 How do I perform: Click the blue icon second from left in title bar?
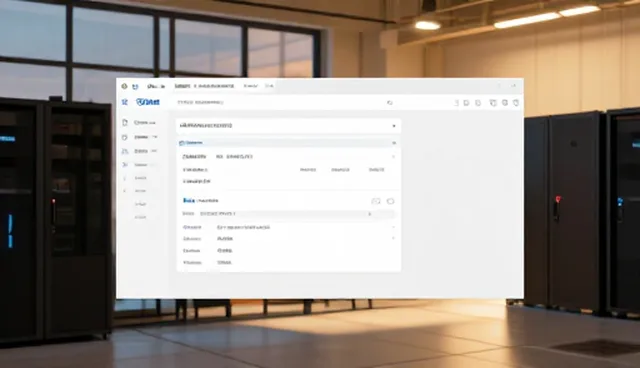point(136,86)
